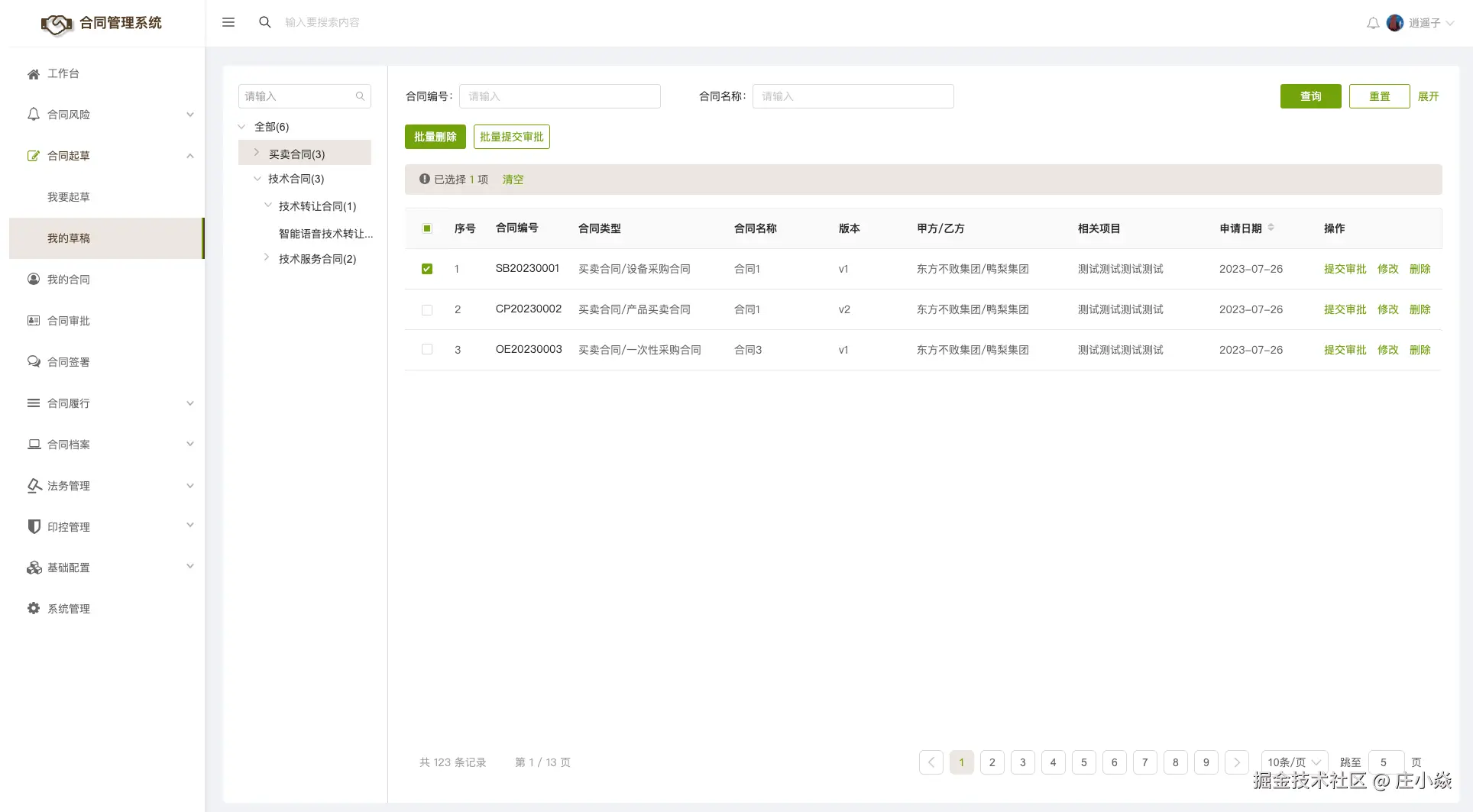The image size is (1473, 812).
Task: Click the user avatar of 逍遥子
Action: point(1395,23)
